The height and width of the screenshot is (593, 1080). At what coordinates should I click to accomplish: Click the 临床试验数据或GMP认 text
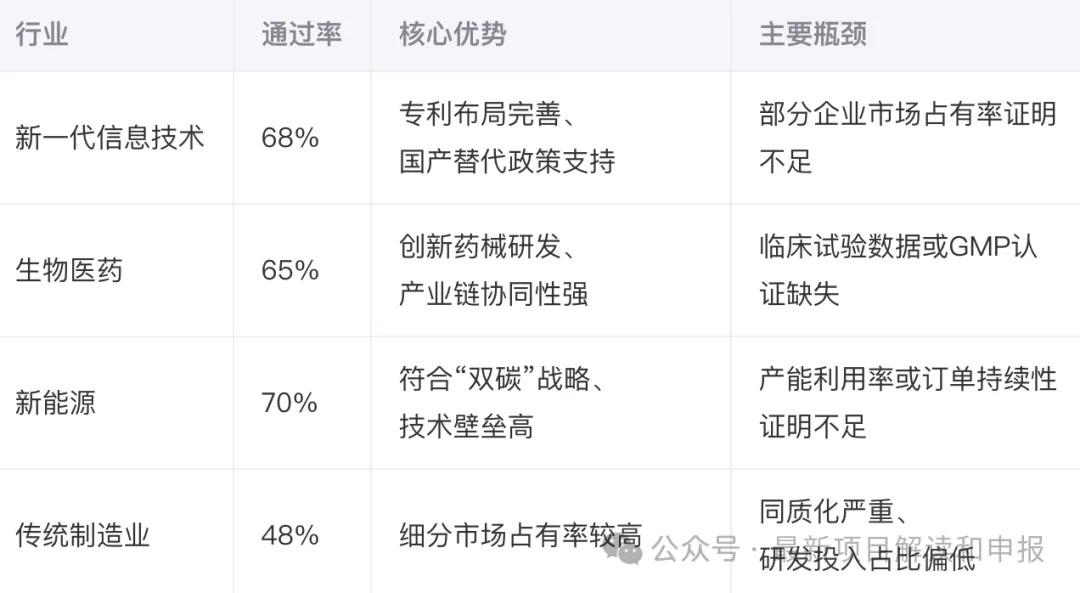point(898,246)
